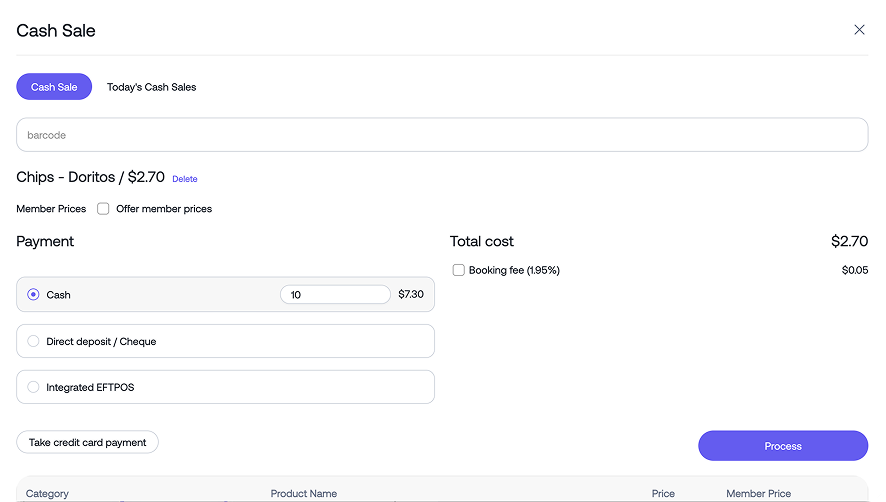This screenshot has width=886, height=502.
Task: Take credit card payment
Action: click(x=88, y=442)
